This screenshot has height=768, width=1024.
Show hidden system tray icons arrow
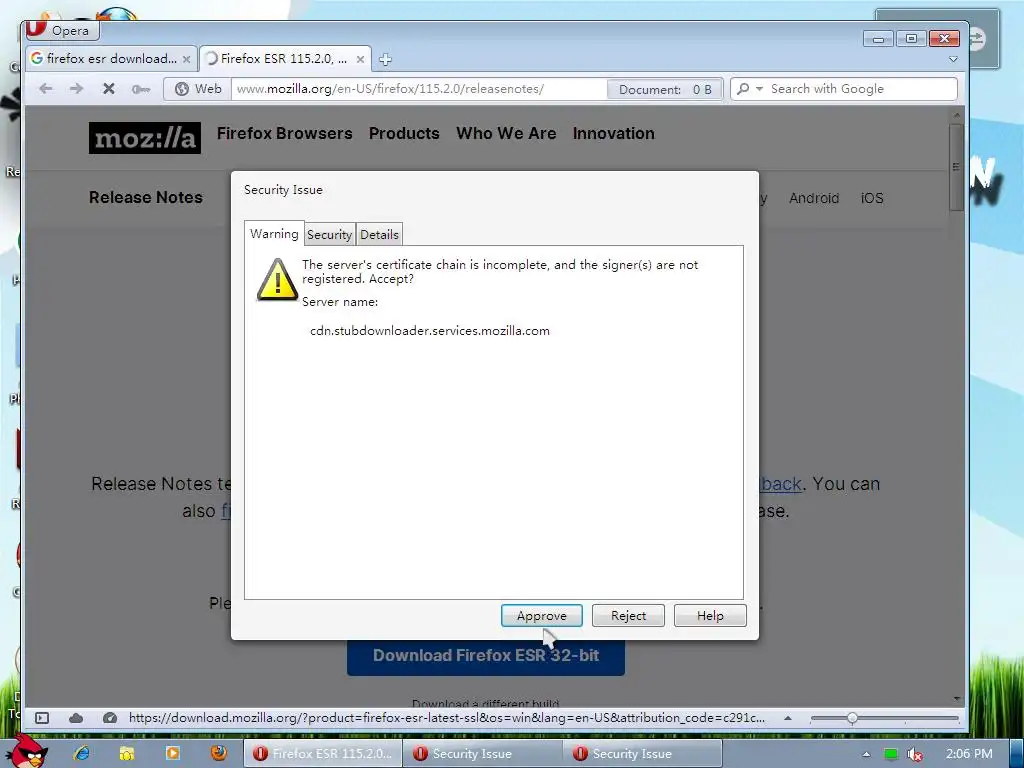tap(866, 754)
